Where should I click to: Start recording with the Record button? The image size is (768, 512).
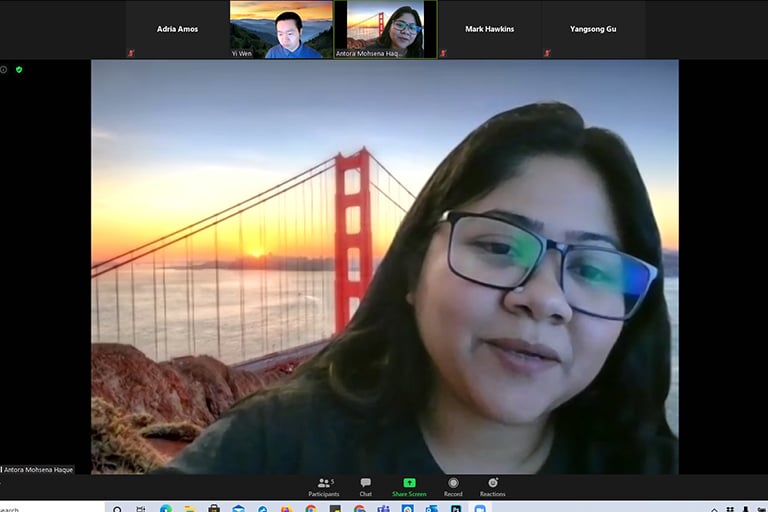453,486
